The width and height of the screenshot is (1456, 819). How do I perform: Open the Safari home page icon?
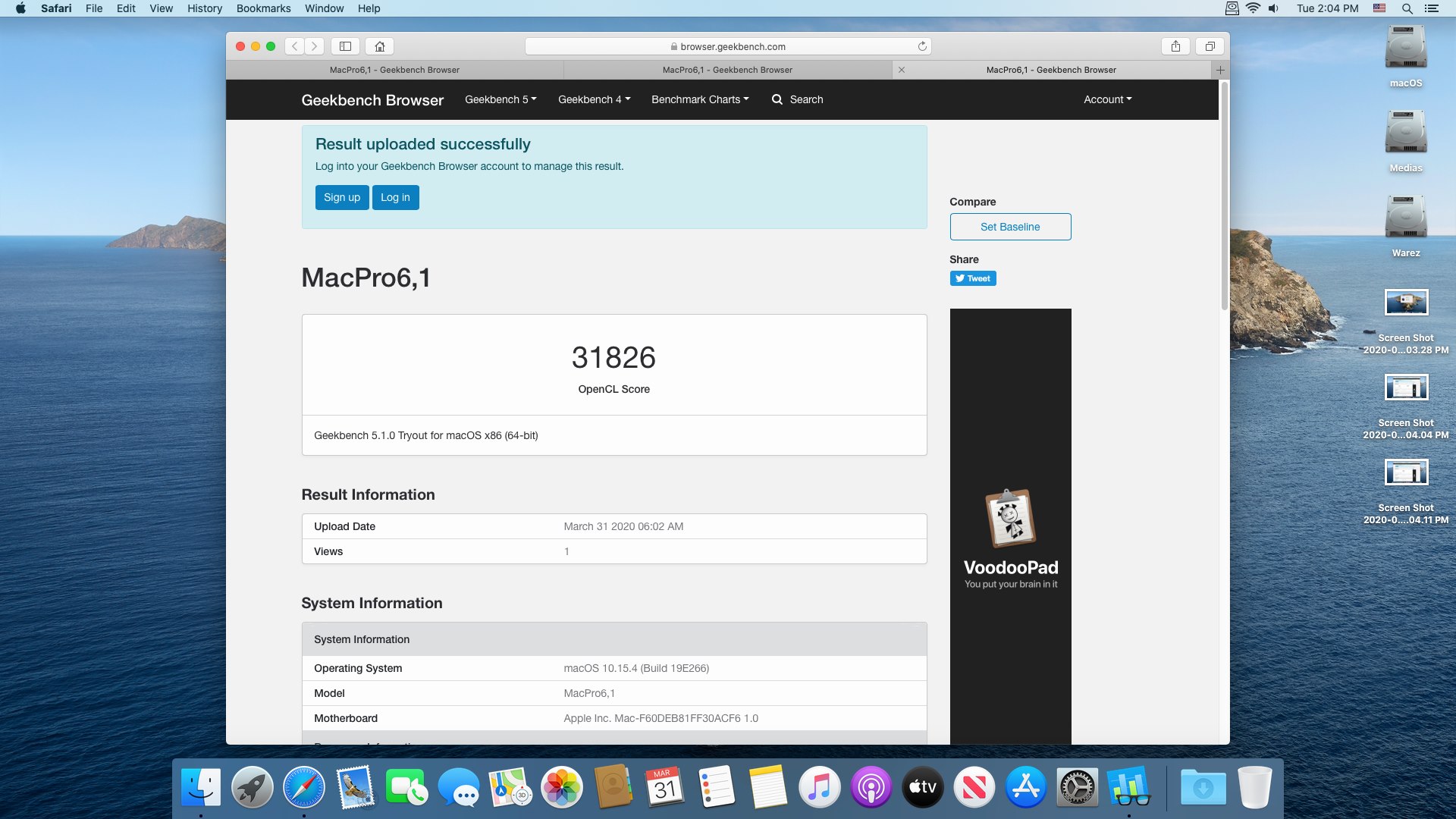click(380, 46)
